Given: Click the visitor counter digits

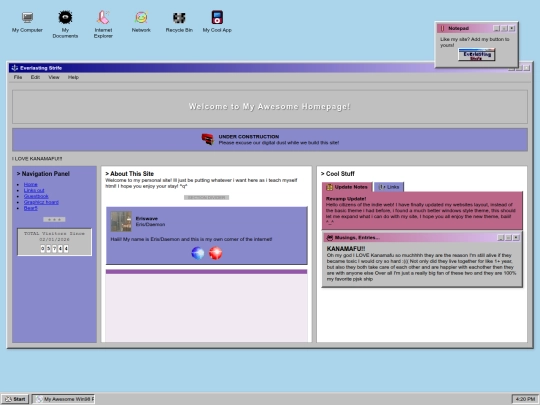Looking at the screenshot, I should pyautogui.click(x=54, y=248).
